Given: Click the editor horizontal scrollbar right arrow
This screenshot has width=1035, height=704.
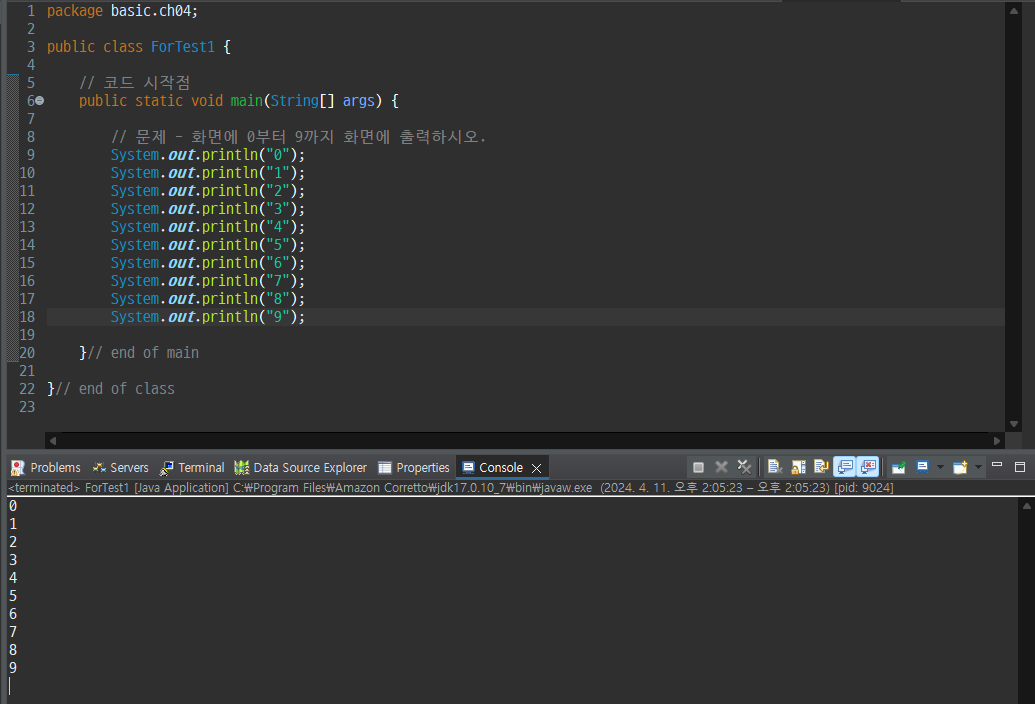Looking at the screenshot, I should 997,440.
